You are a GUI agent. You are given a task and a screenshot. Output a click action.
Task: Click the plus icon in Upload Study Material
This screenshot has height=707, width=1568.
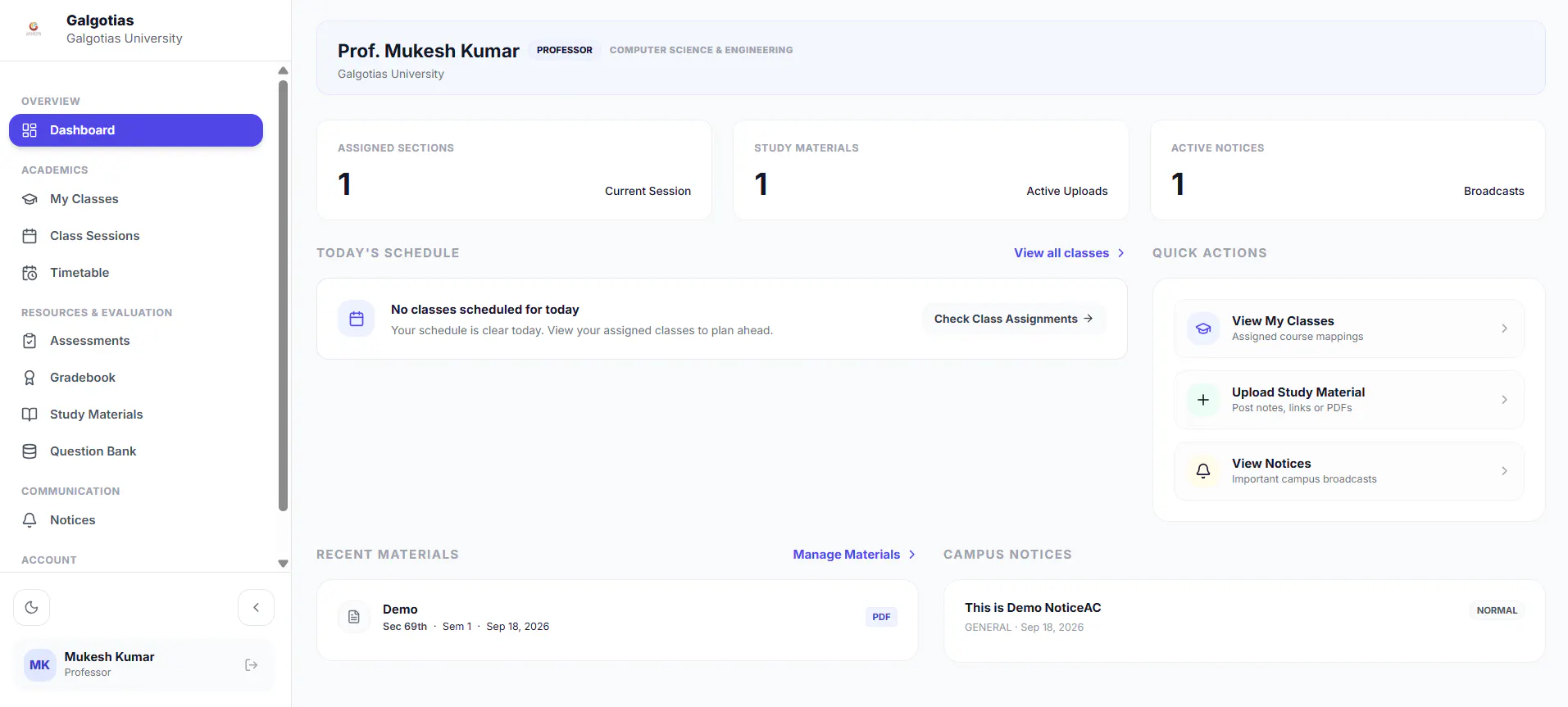tap(1203, 400)
